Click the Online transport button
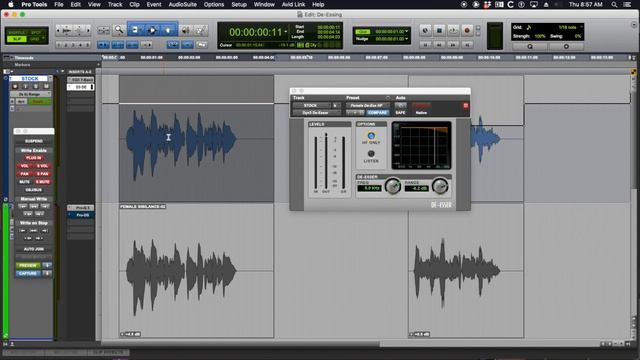This screenshot has width=640, height=360. [x=425, y=30]
